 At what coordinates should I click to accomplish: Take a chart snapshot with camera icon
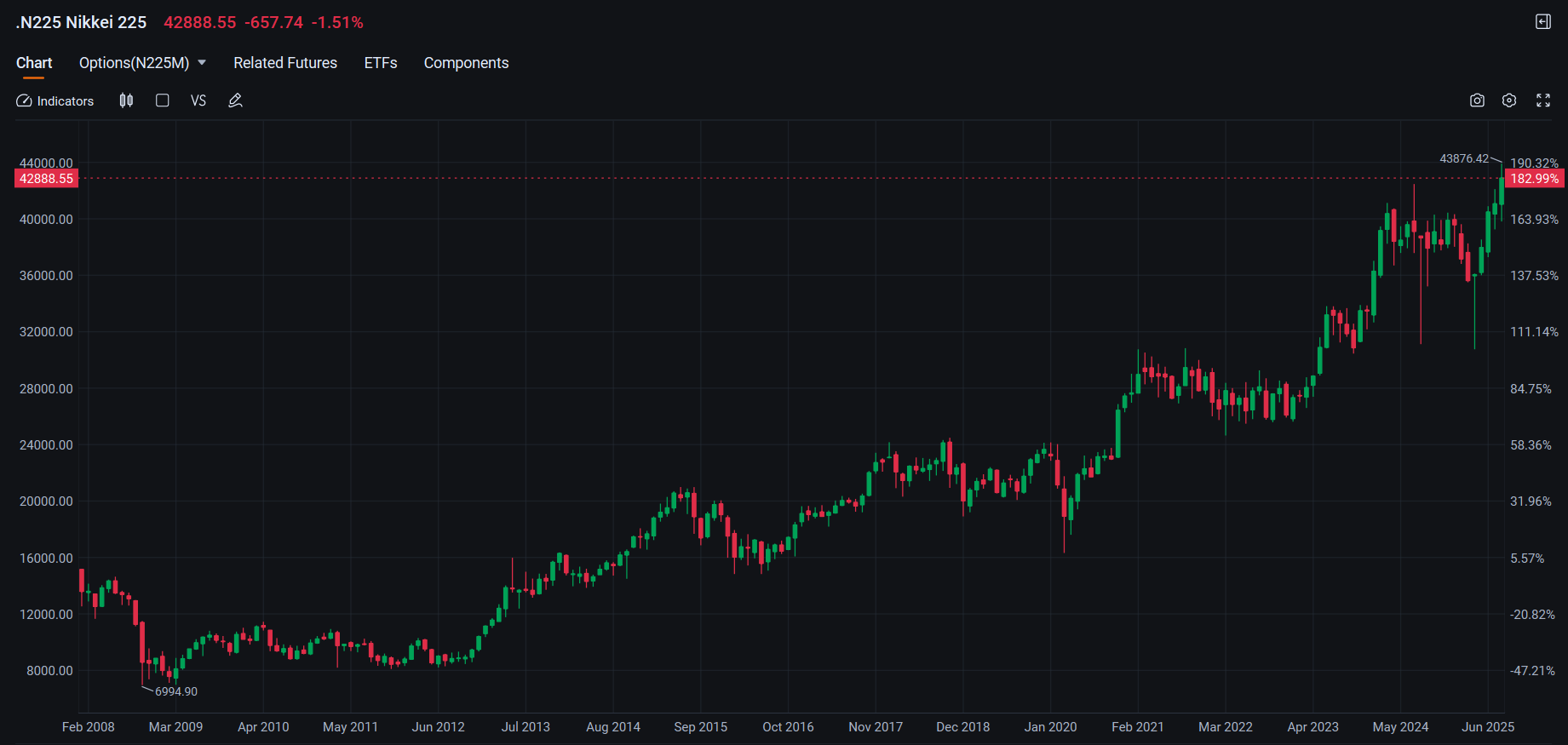(x=1477, y=100)
